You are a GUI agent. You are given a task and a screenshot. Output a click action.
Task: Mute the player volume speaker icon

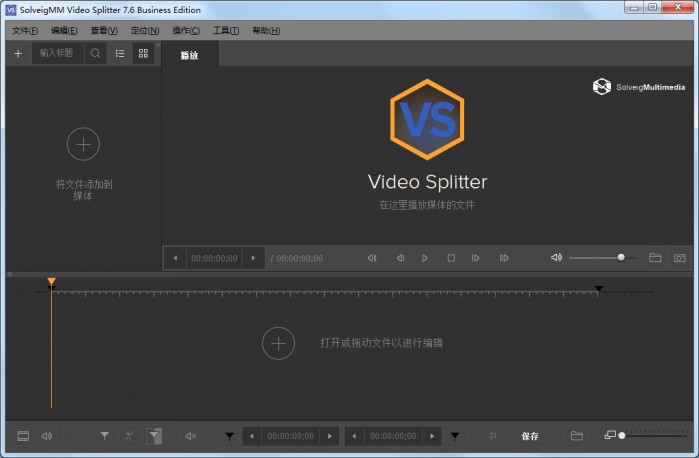point(556,257)
